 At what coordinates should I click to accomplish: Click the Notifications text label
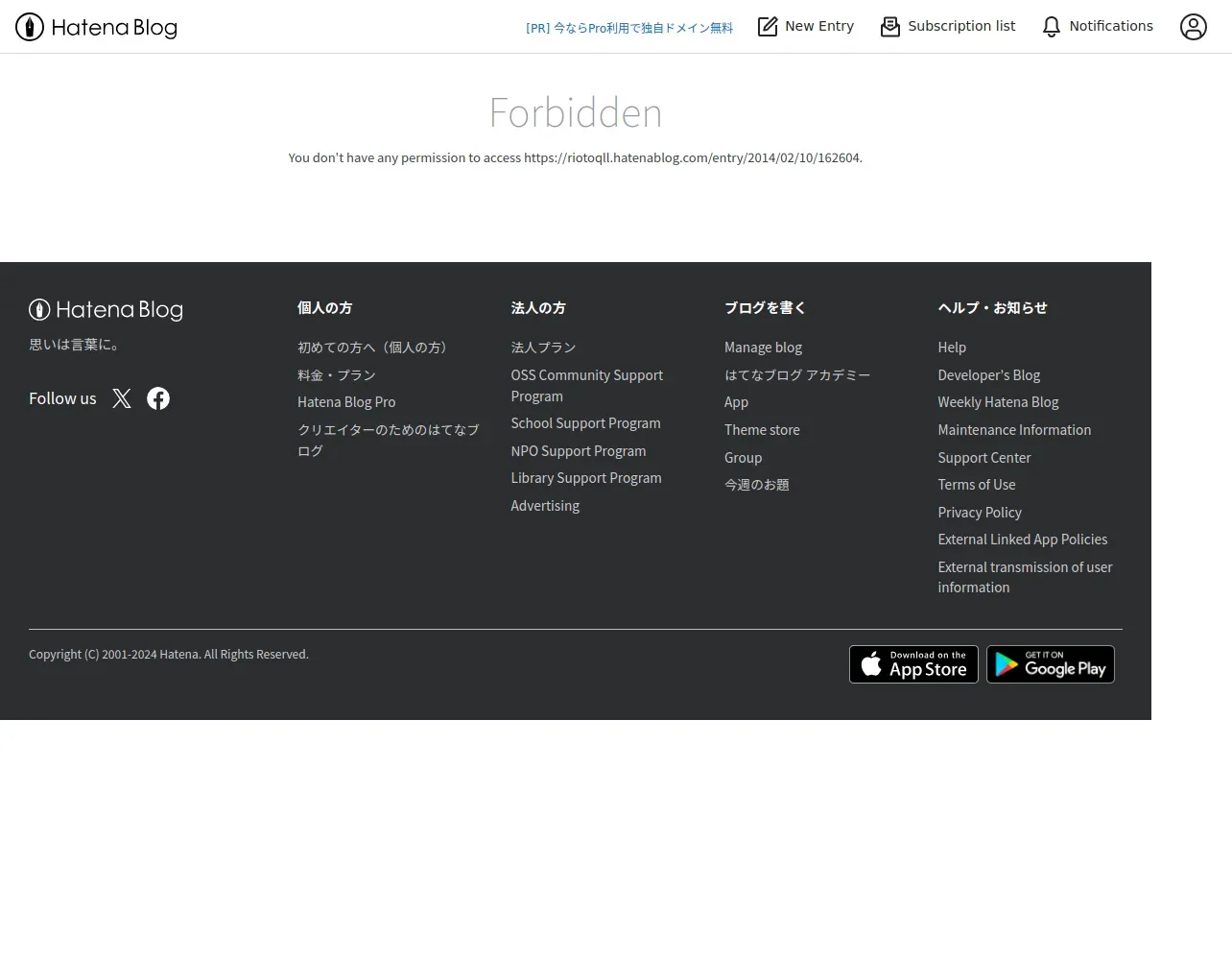point(1111,26)
